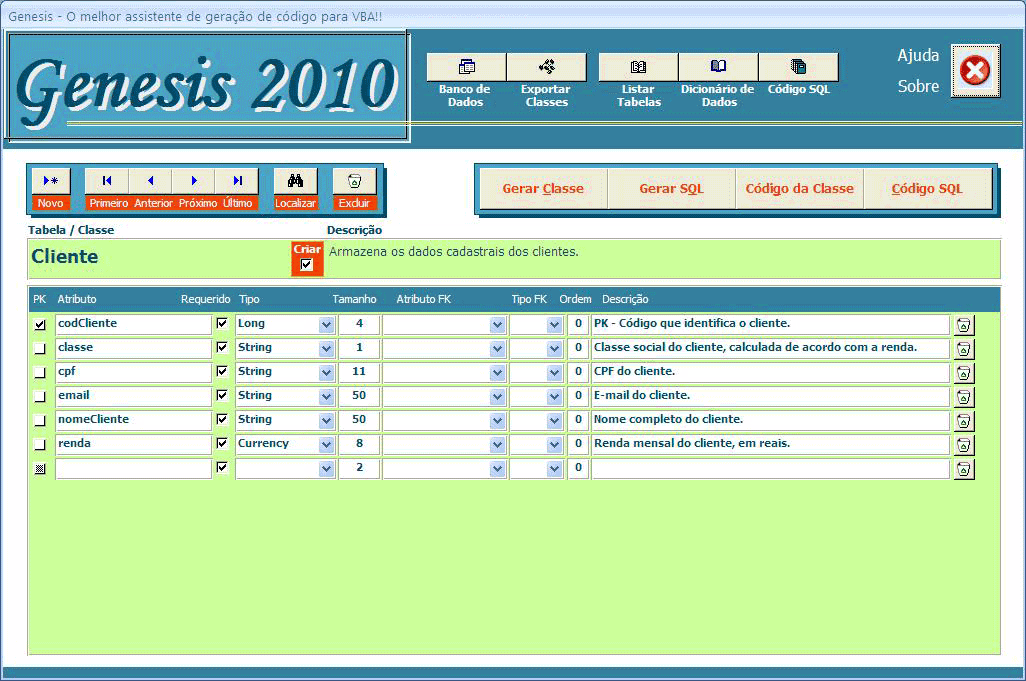Click Tamanho value 8 for renda
This screenshot has height=681, width=1026.
pyautogui.click(x=359, y=444)
